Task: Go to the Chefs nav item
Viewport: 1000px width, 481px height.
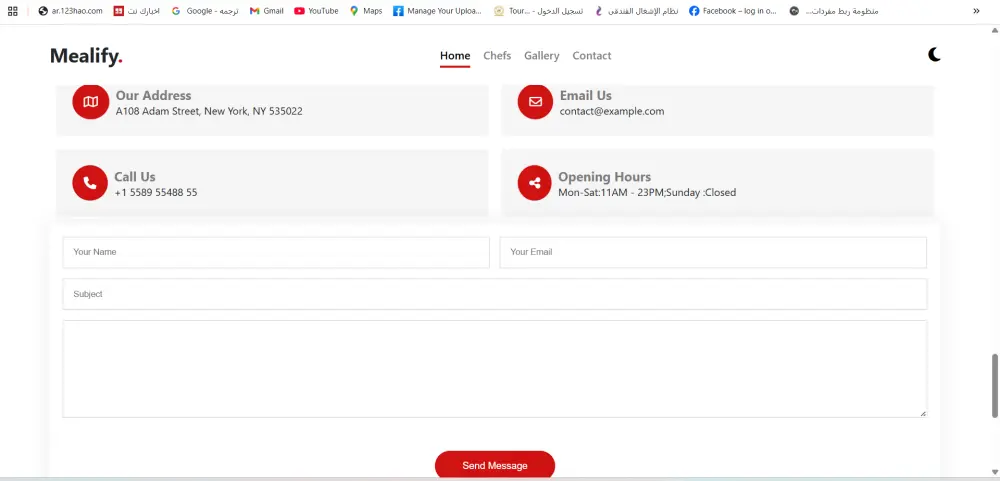Action: point(497,56)
